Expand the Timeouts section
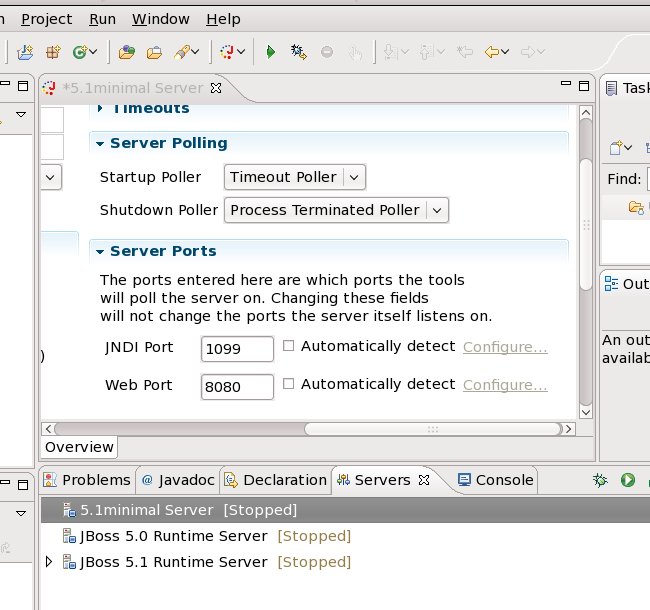The width and height of the screenshot is (650, 610). (x=99, y=109)
